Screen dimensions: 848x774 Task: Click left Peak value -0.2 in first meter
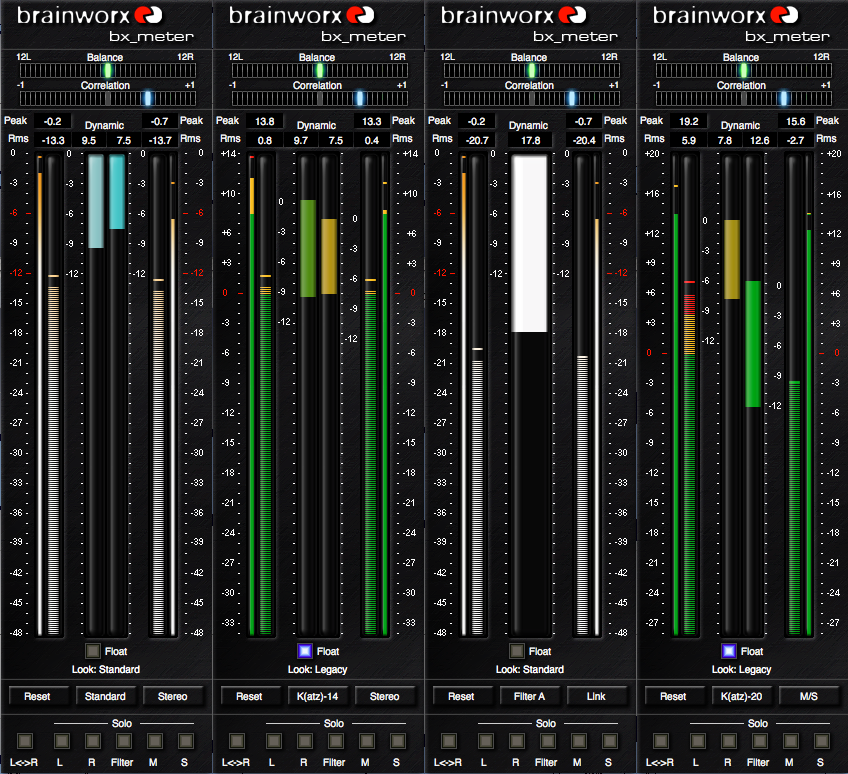coord(52,121)
